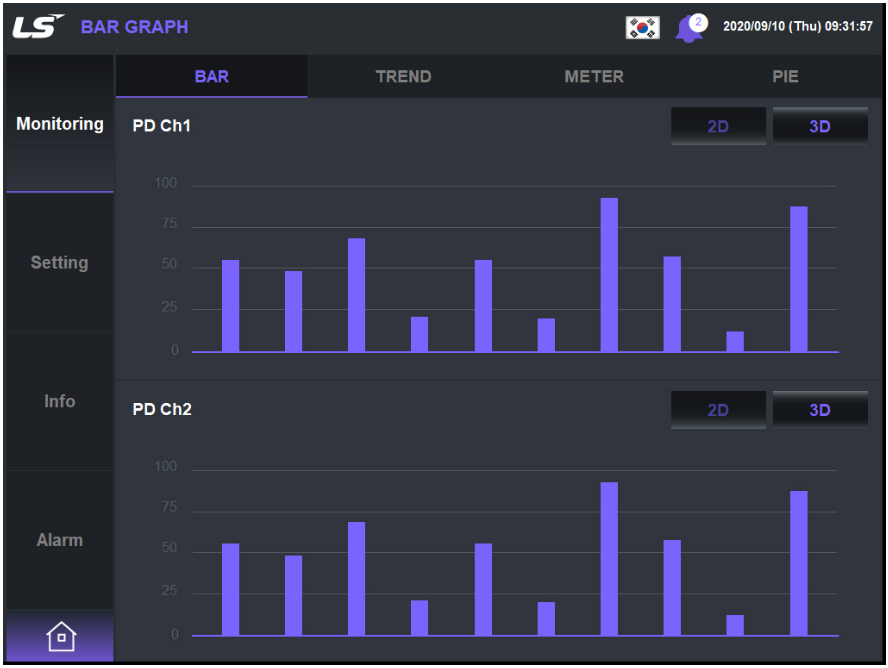This screenshot has width=888, height=668.
Task: Open the PIE tab
Action: tap(786, 76)
